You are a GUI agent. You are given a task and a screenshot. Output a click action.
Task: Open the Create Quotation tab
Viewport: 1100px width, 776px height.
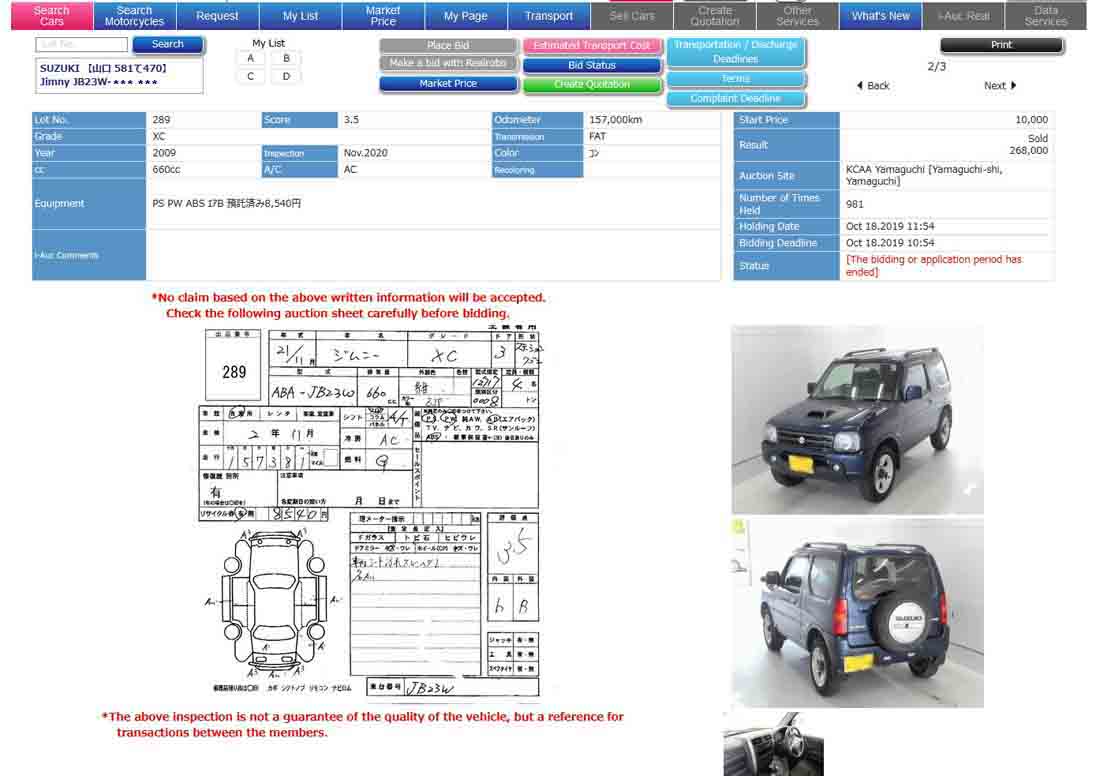(714, 15)
